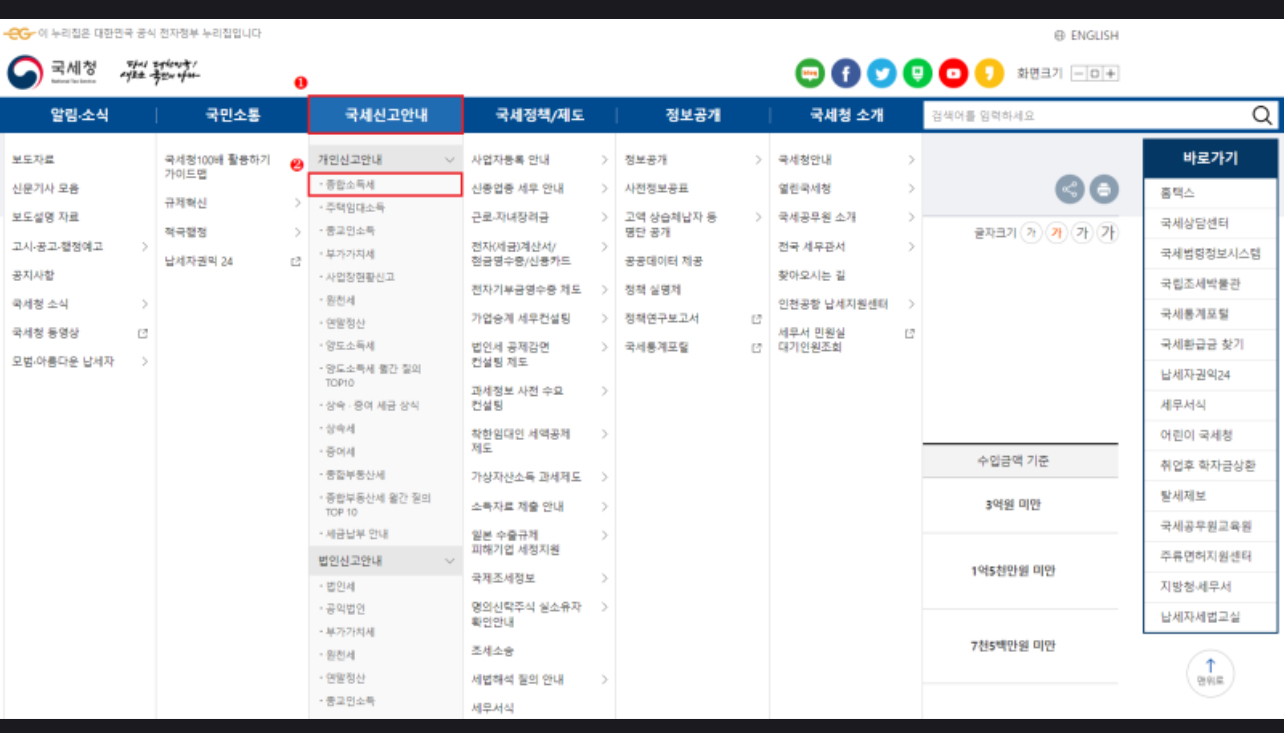
Task: Open 근로·자녀장려금 menu item
Action: coord(510,217)
